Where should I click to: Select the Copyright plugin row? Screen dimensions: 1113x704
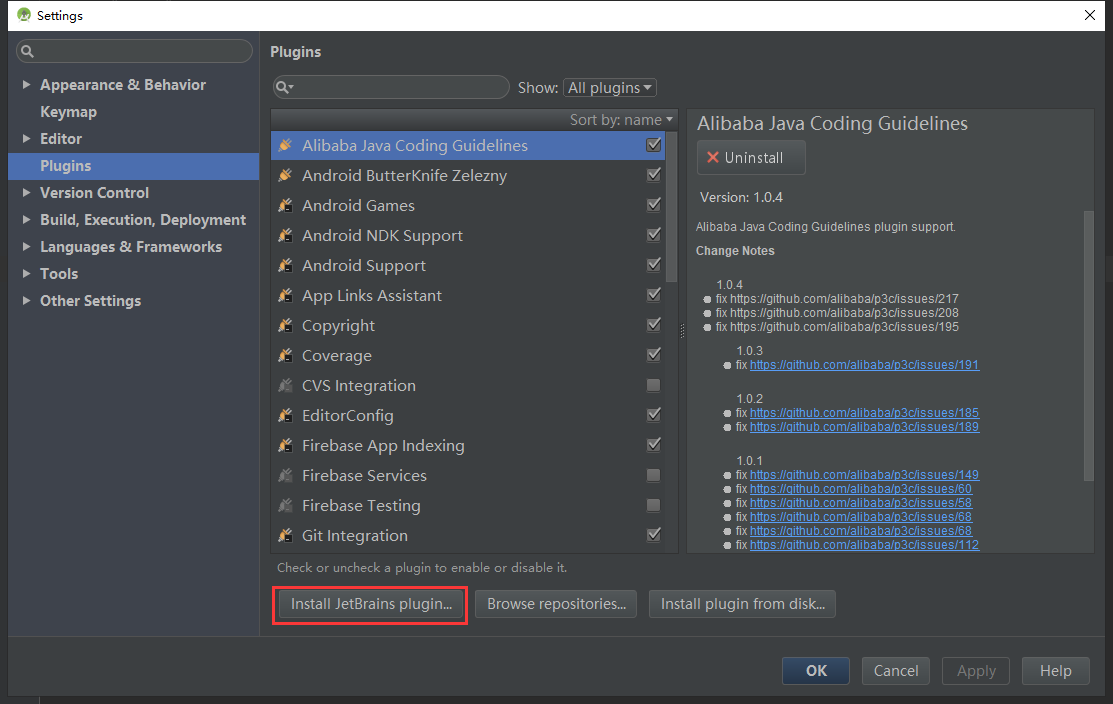click(x=468, y=325)
